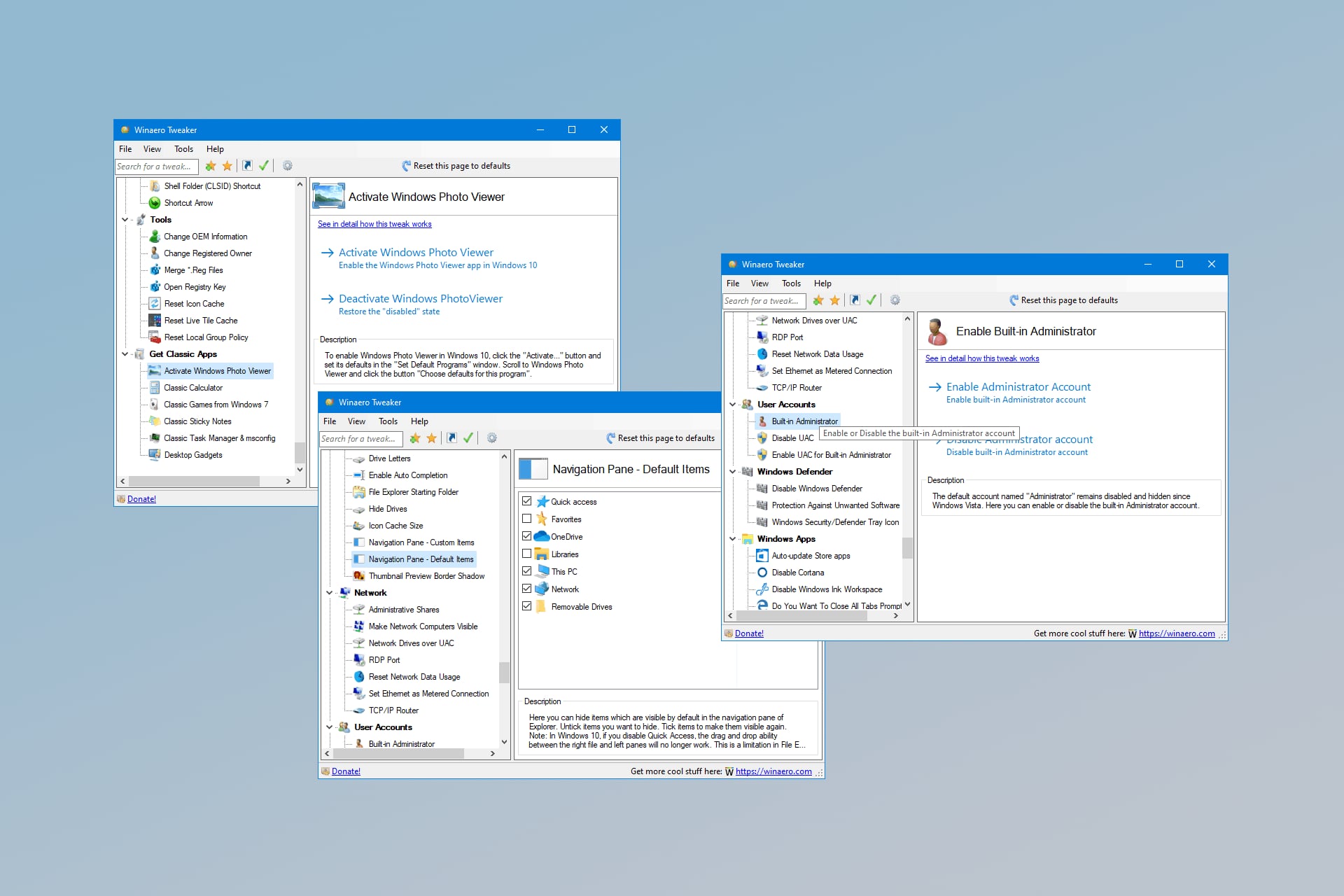Select Reset Icon Cache under Tools
Viewport: 1344px width, 896px height.
[194, 303]
